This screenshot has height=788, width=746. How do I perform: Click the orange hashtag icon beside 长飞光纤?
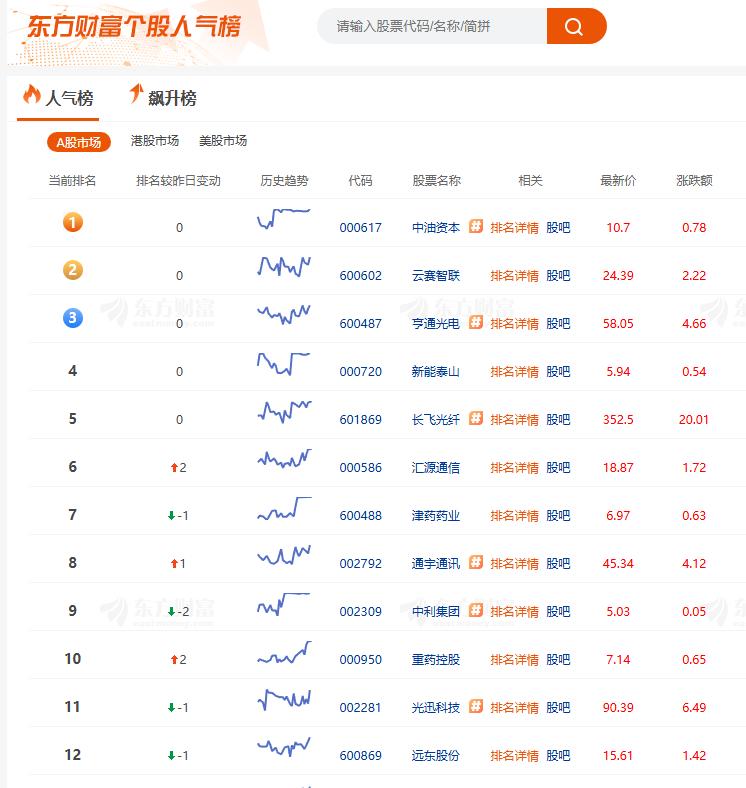point(476,419)
